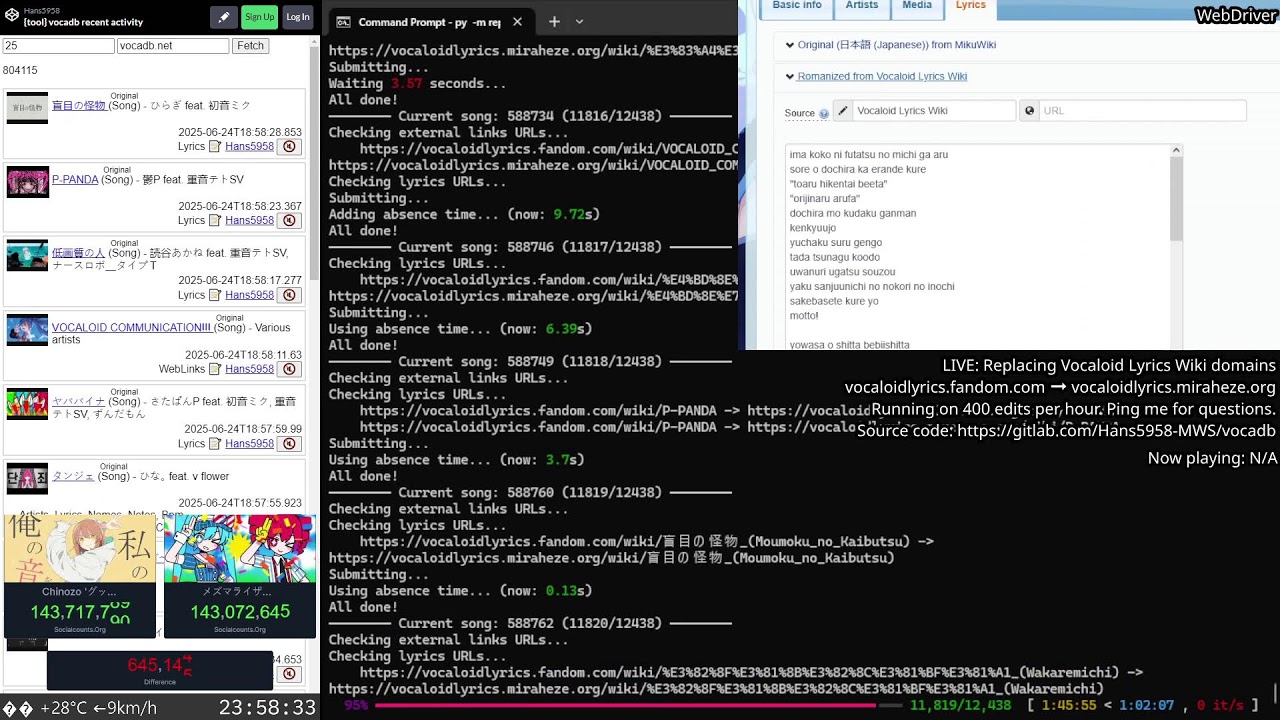Click the lyrics note icon in P-PANDA row
The width and height of the screenshot is (1280, 720).
click(214, 220)
